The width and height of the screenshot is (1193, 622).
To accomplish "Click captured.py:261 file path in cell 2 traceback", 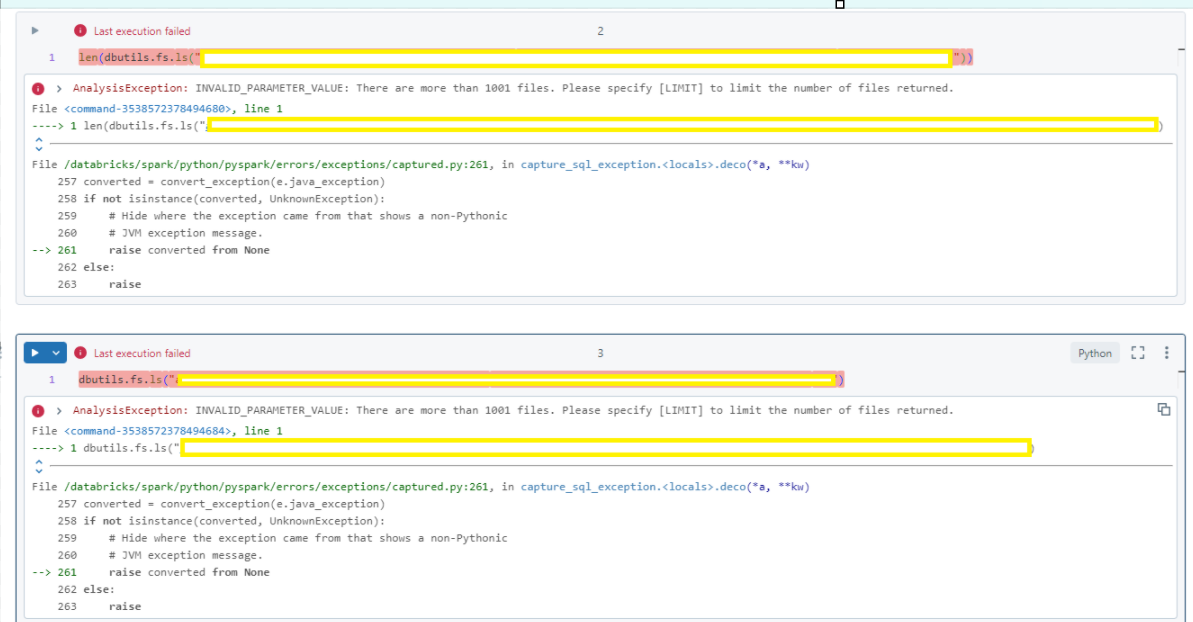I will coord(276,164).
